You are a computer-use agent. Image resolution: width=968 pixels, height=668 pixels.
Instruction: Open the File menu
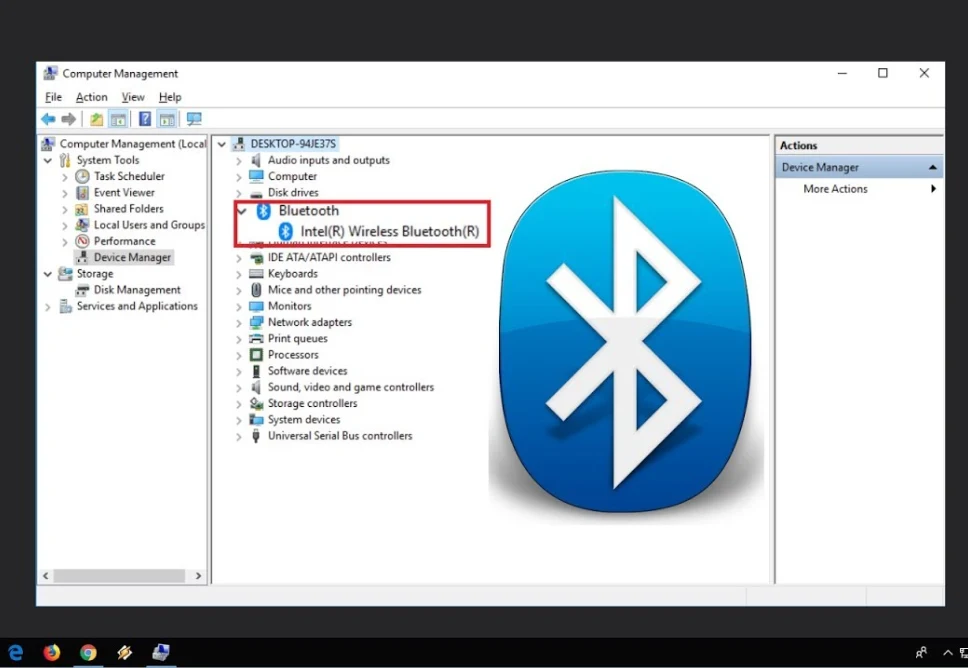pyautogui.click(x=53, y=97)
